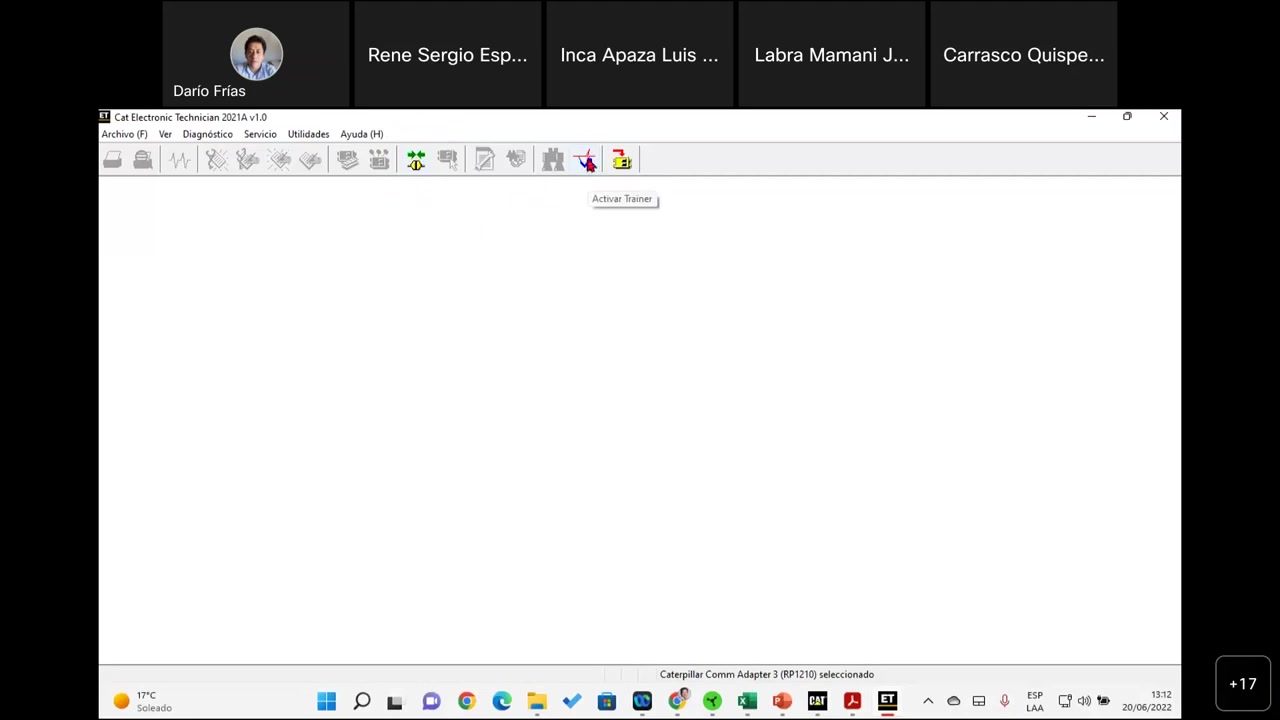Activate the Trainer mode icon

click(x=586, y=160)
